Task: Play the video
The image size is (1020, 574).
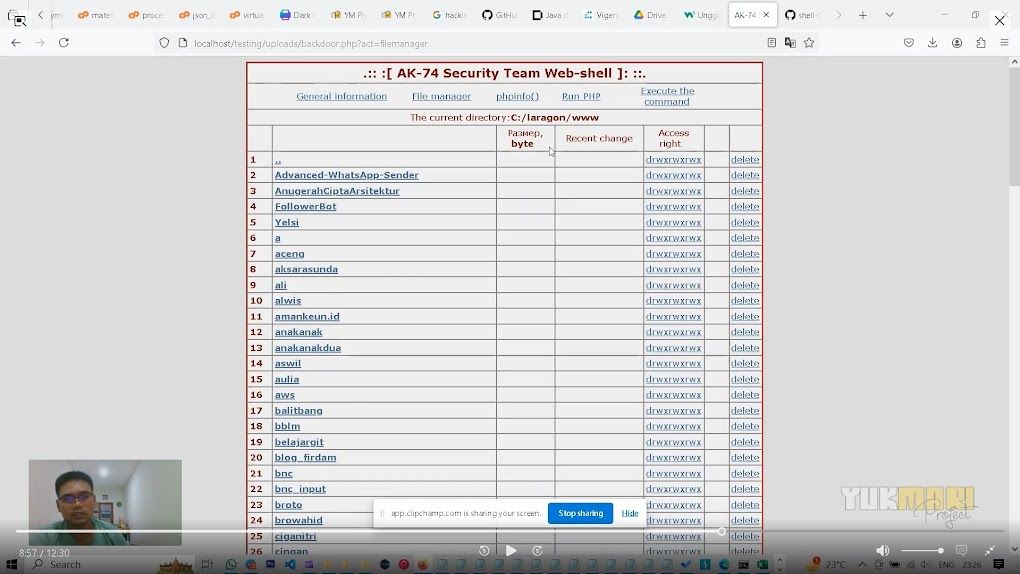Action: pos(511,551)
